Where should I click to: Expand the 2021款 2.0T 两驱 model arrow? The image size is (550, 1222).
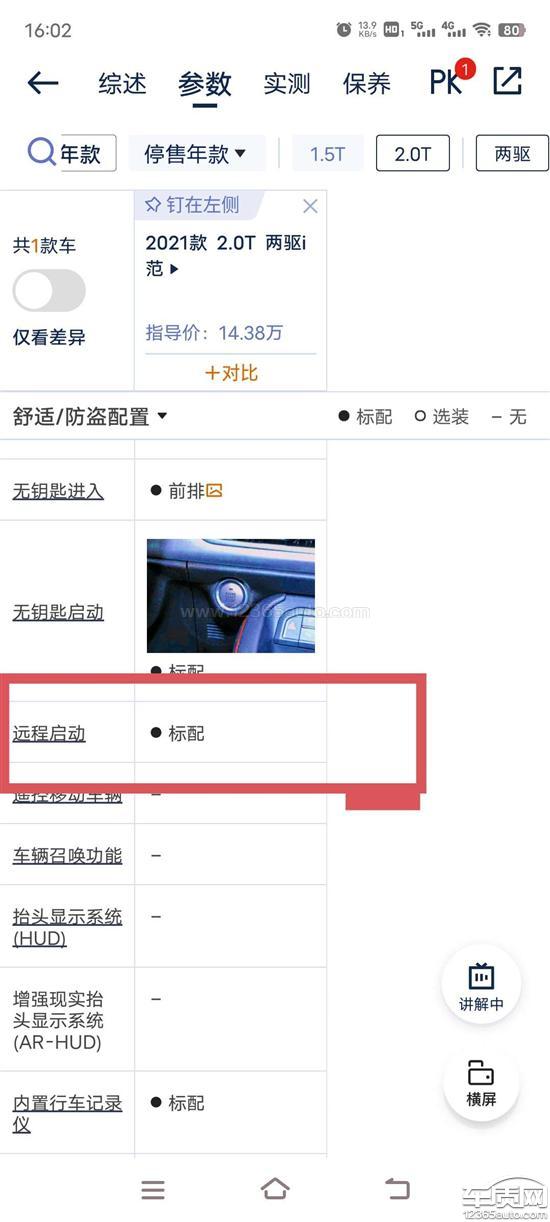[176, 269]
